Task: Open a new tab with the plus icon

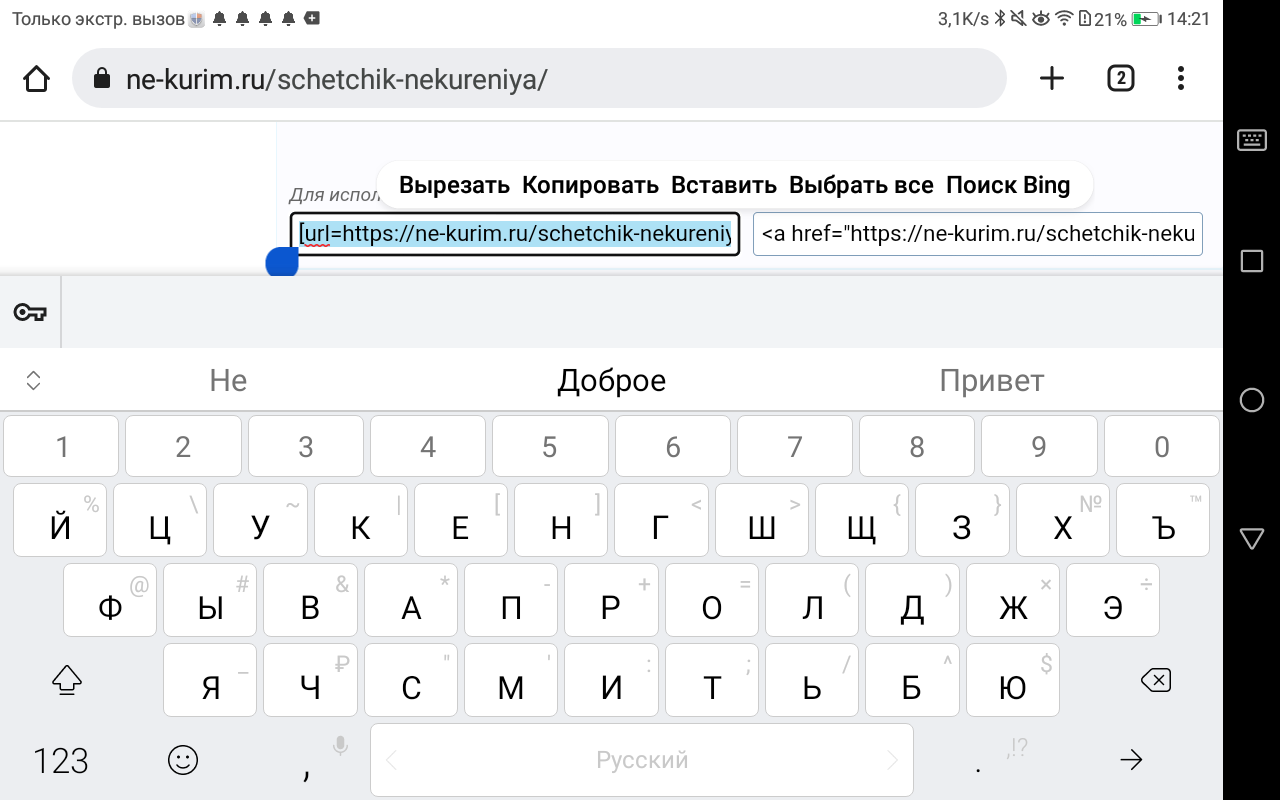Action: 1051,77
